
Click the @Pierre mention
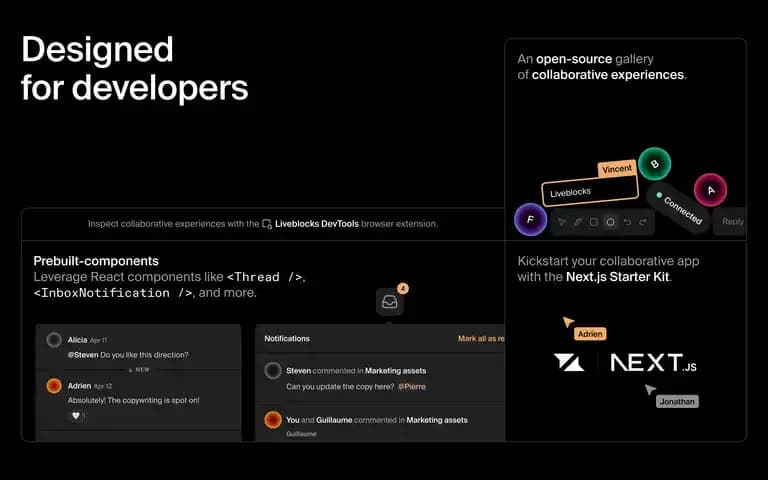coord(412,386)
